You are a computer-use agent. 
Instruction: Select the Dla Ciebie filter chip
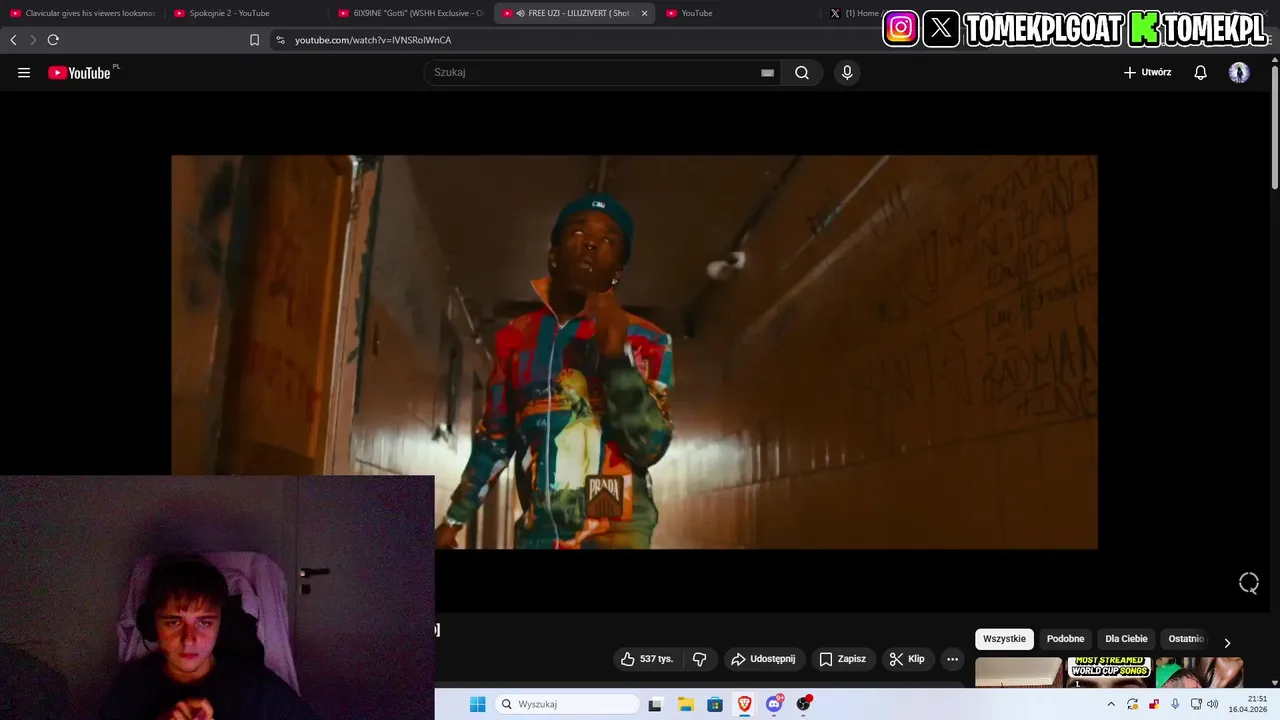[1126, 639]
